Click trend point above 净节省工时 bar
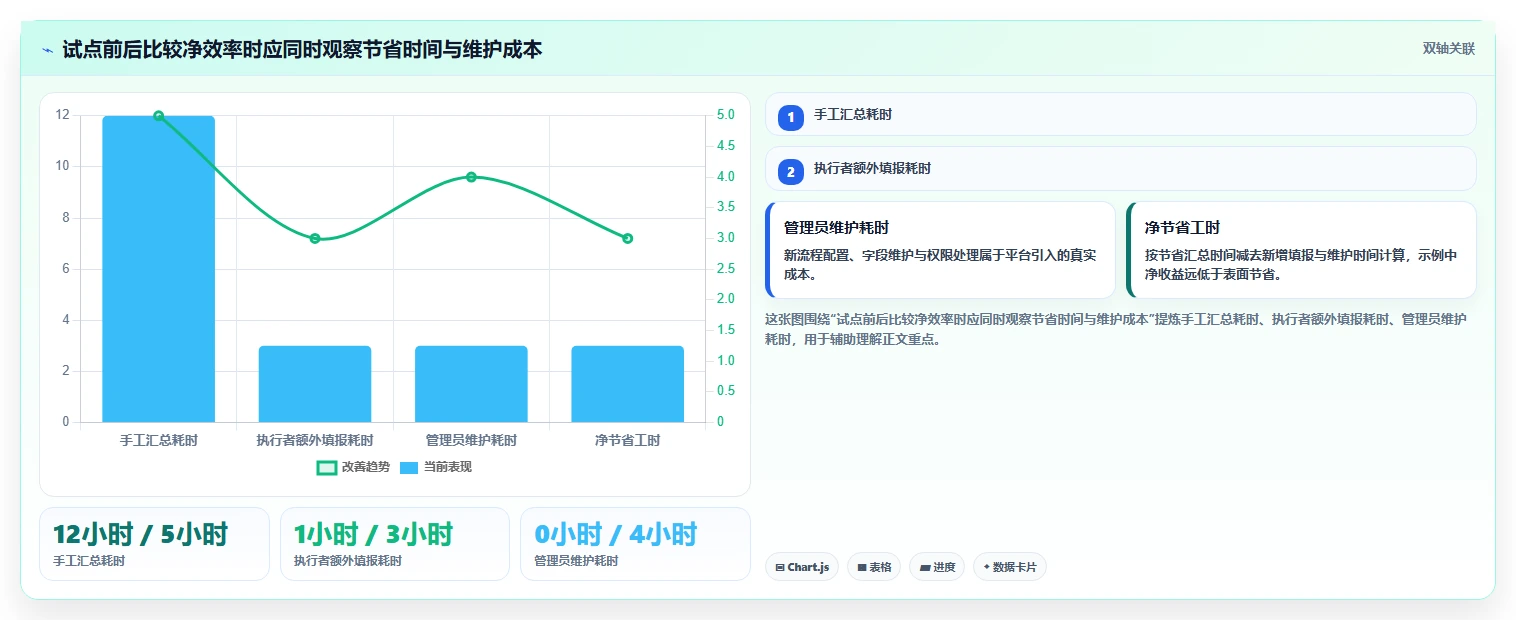The height and width of the screenshot is (620, 1516). [627, 238]
